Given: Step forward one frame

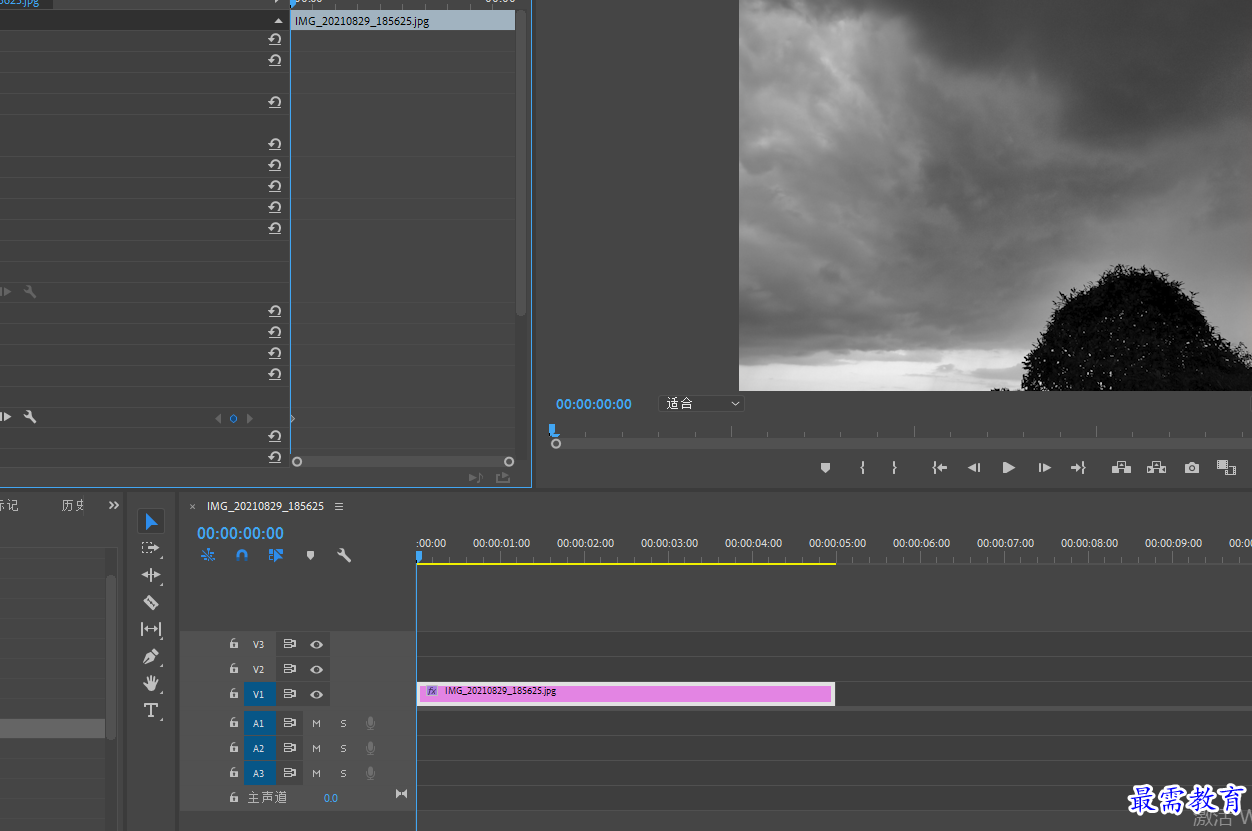Looking at the screenshot, I should click(x=1044, y=467).
